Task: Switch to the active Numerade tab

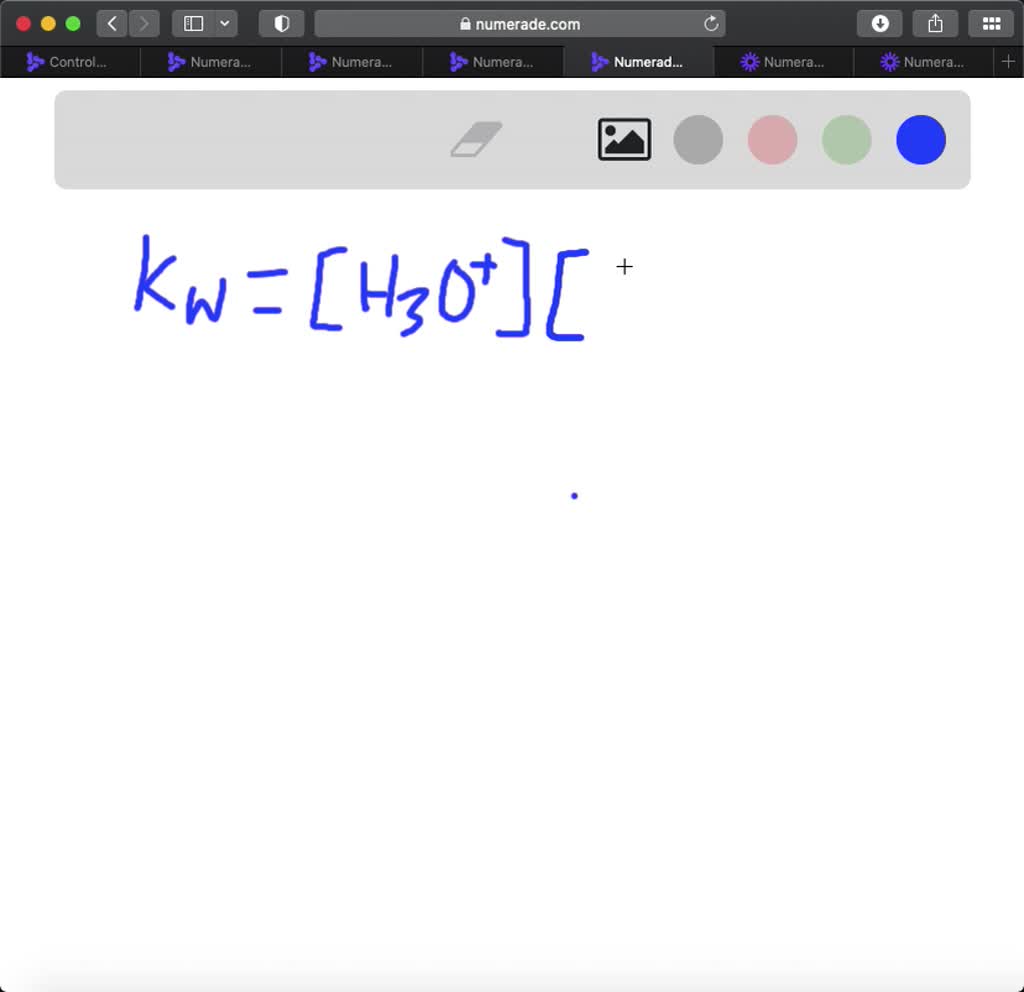Action: point(639,61)
